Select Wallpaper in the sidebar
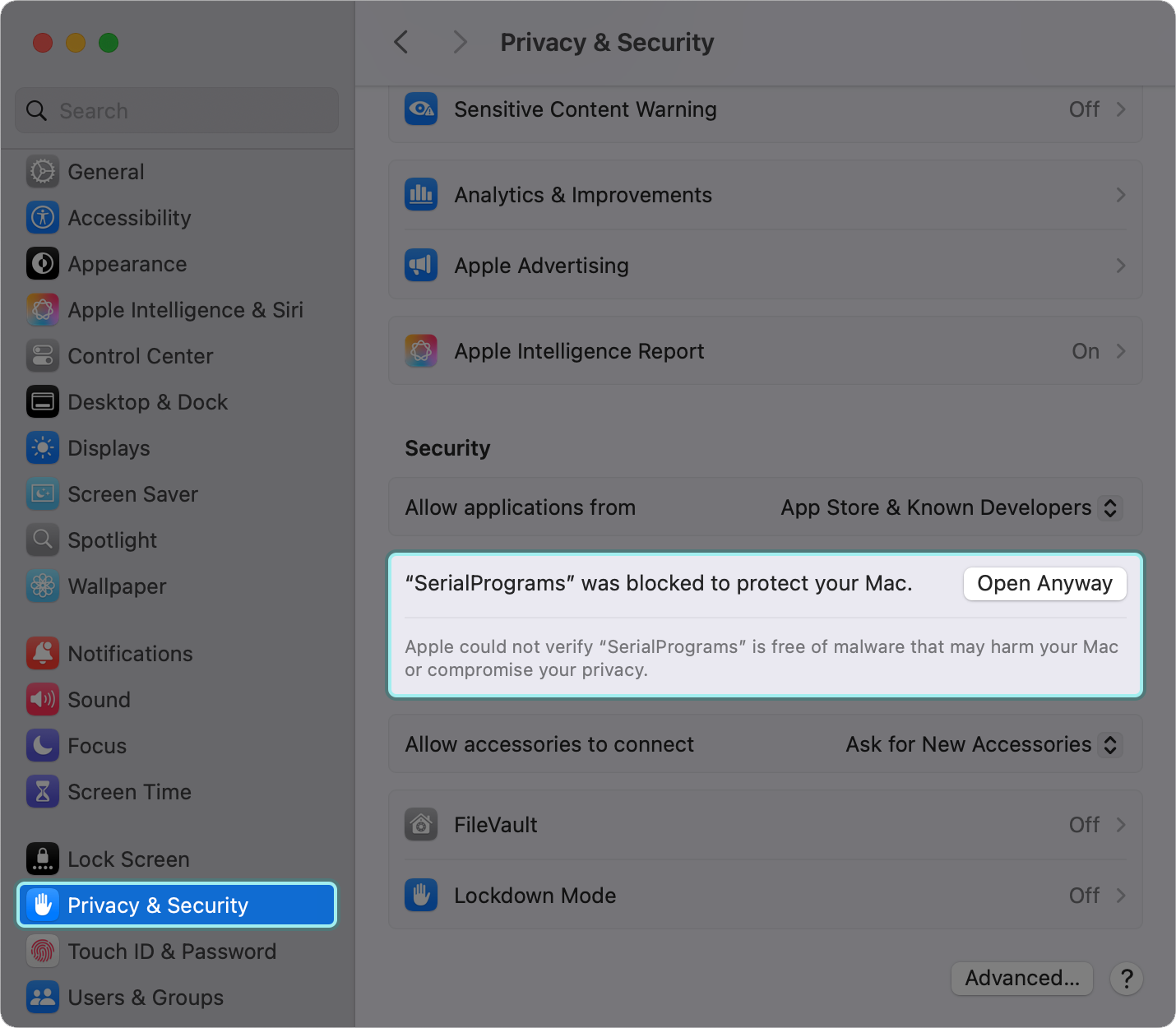 117,586
